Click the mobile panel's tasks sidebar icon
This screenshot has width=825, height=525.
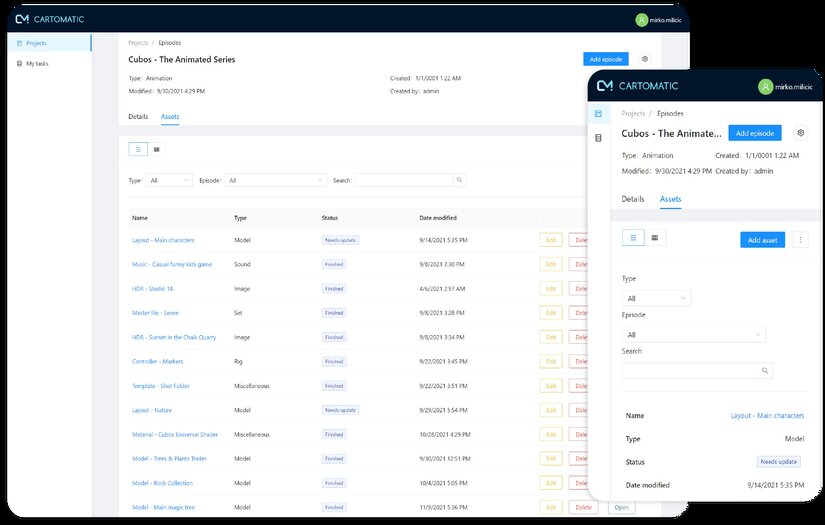[x=598, y=137]
